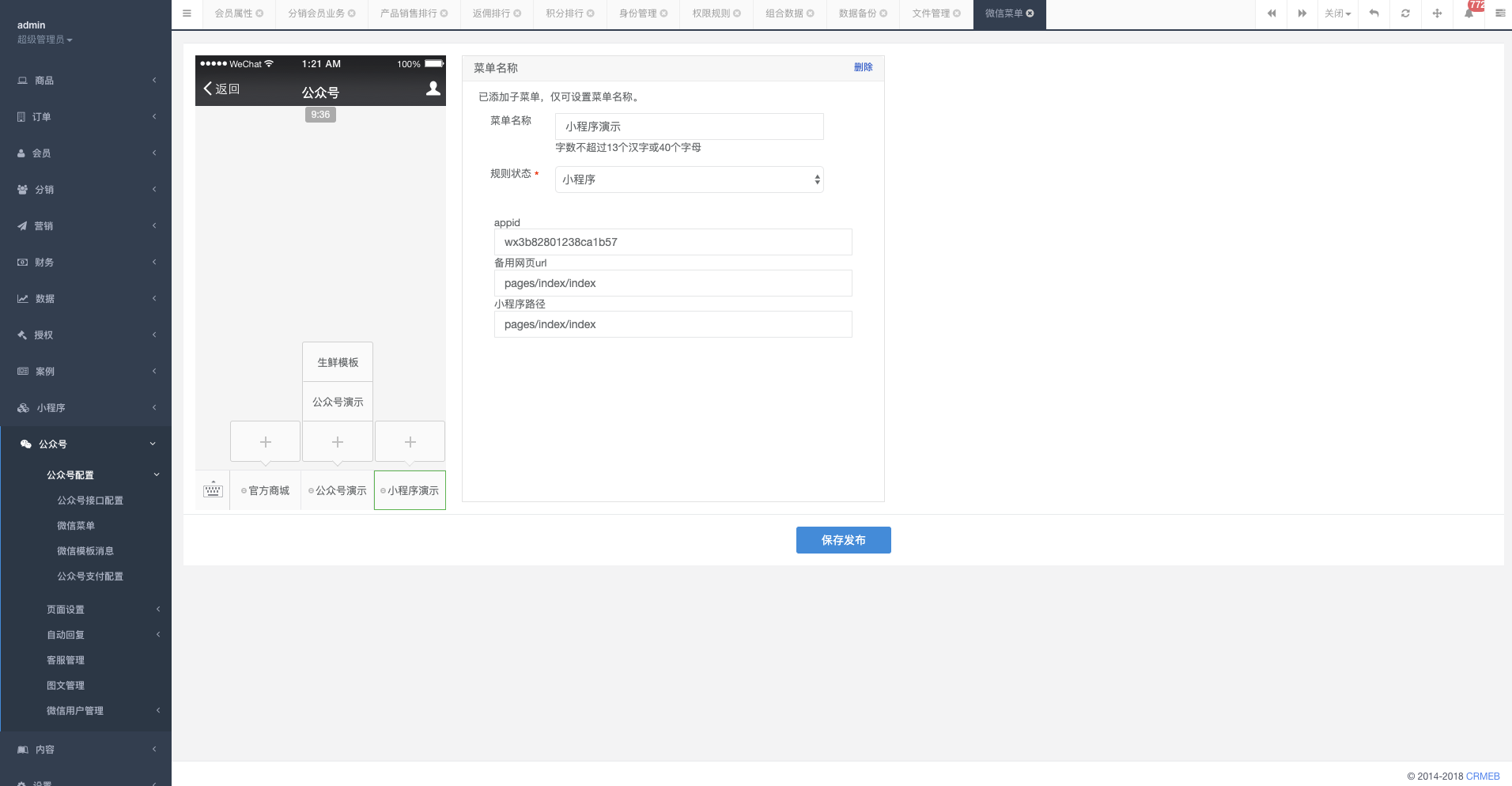The width and height of the screenshot is (1512, 786).
Task: Select the 小程序演示 menu button in phone preview
Action: (x=409, y=490)
